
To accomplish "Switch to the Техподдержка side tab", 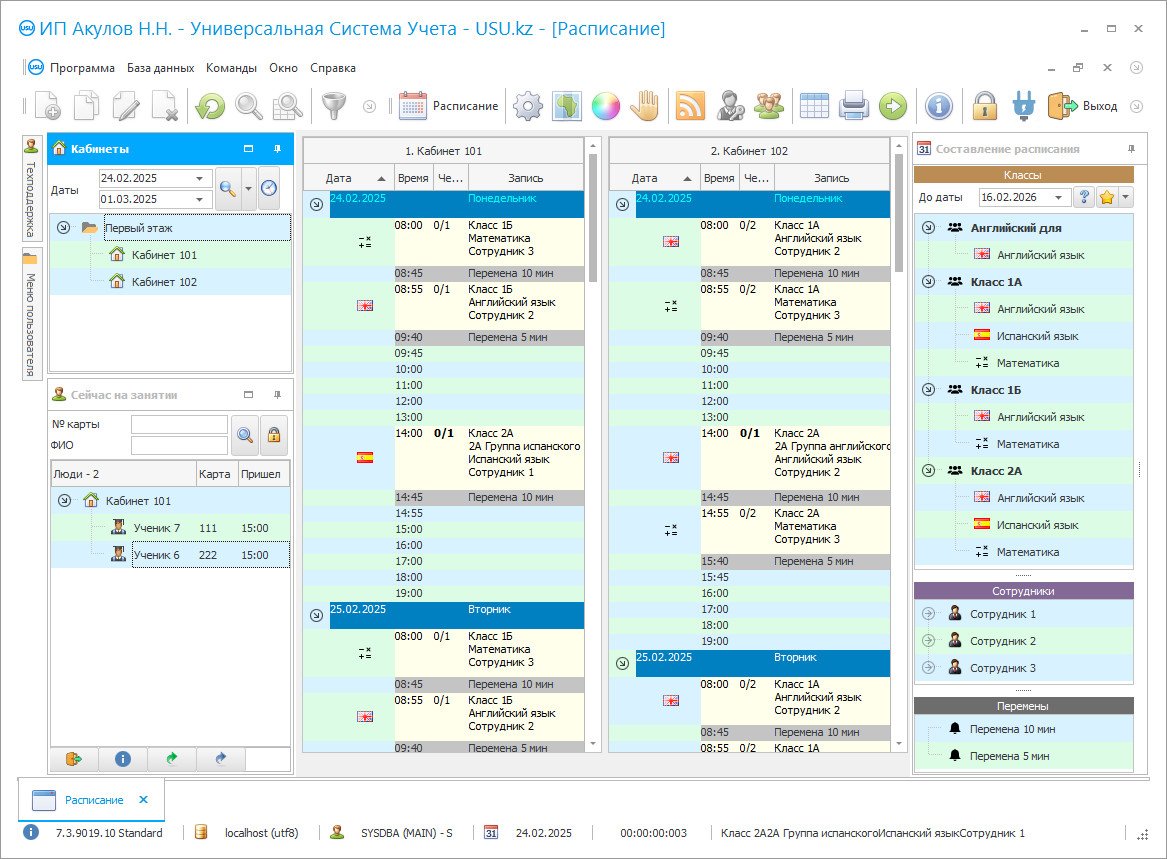I will 31,186.
